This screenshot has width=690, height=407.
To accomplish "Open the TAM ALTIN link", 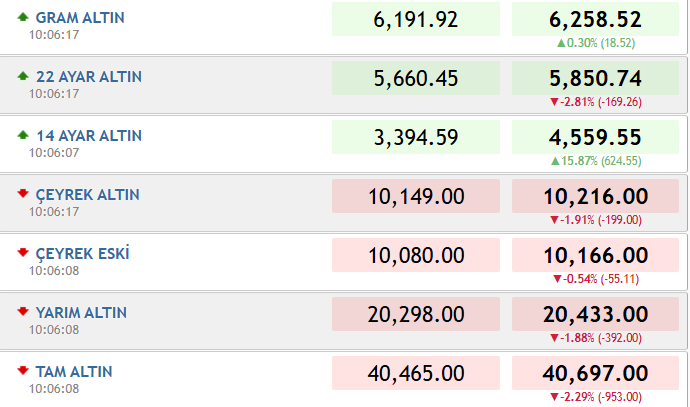I will (74, 371).
